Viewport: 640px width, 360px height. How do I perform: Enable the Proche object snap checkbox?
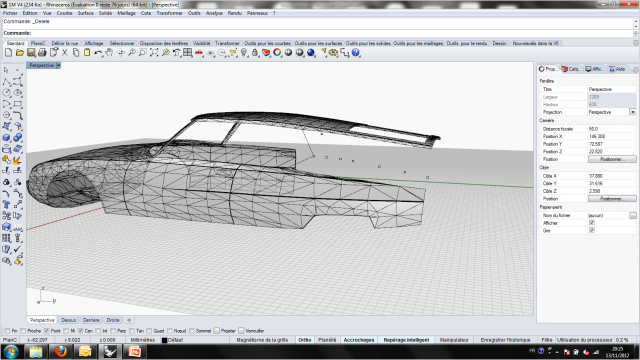[x=23, y=331]
